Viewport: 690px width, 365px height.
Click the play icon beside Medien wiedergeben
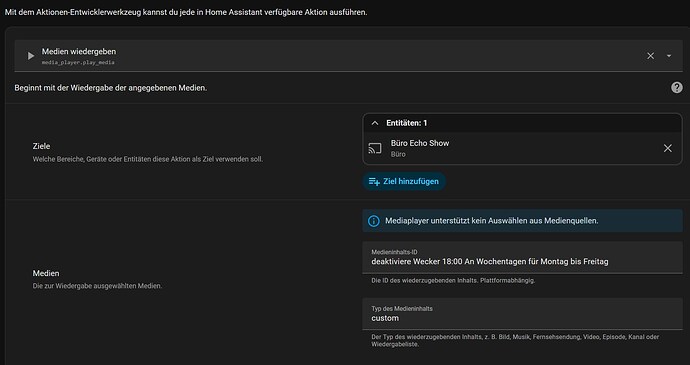31,56
